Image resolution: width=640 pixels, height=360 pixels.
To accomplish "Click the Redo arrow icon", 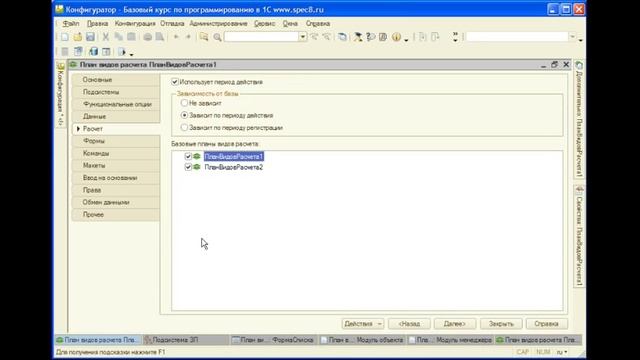I will pyautogui.click(x=188, y=37).
